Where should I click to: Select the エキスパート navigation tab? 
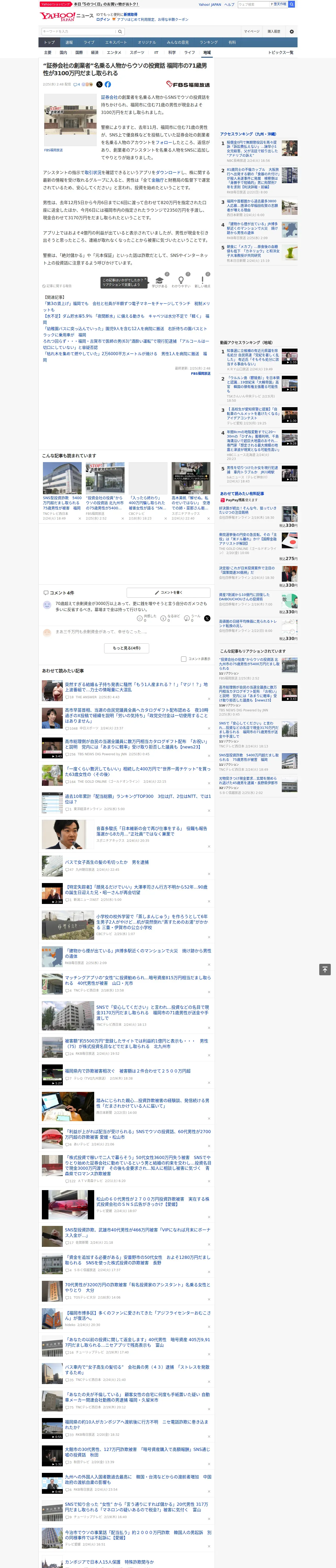click(116, 42)
